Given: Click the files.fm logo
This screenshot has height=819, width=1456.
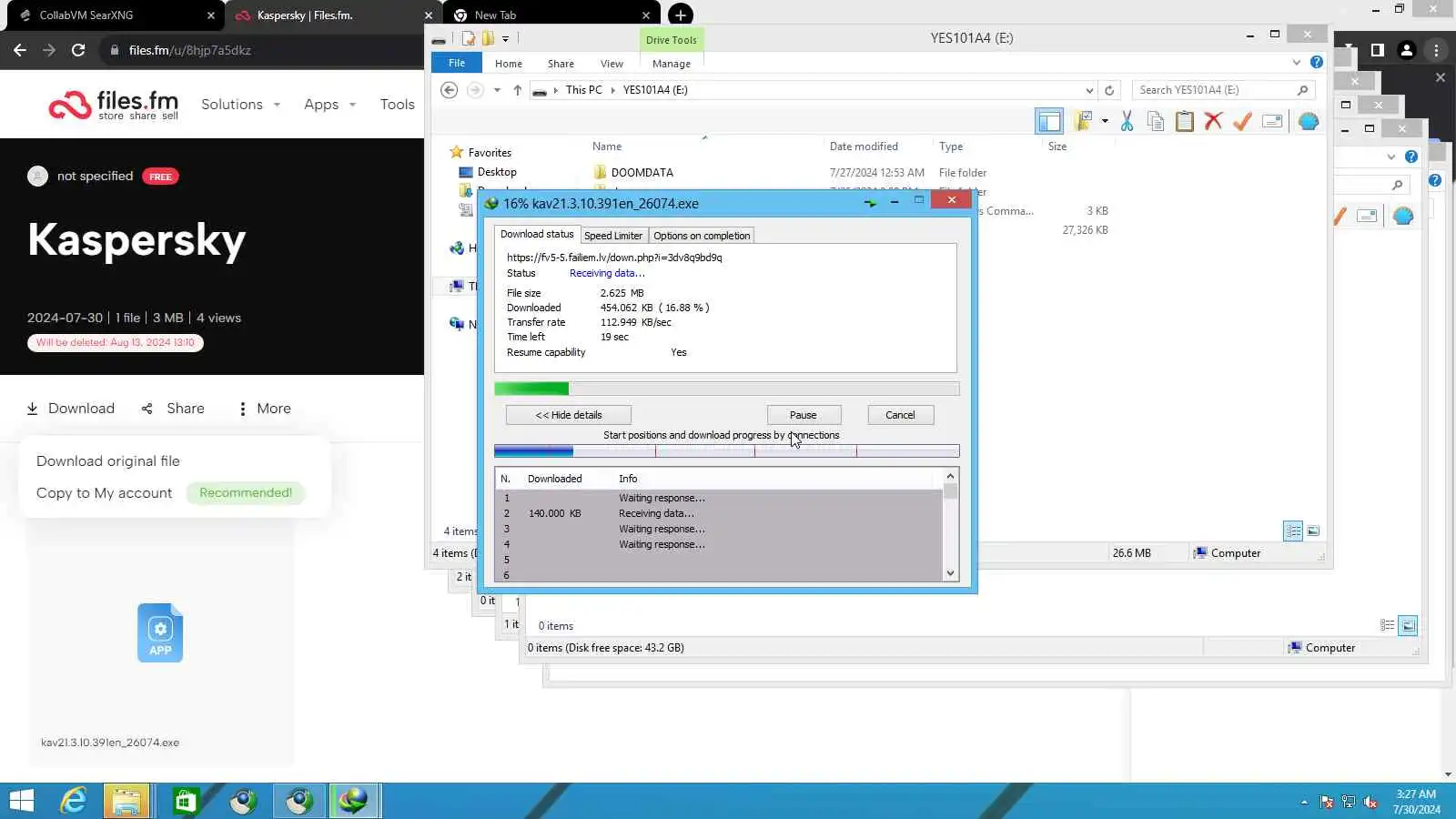Looking at the screenshot, I should pos(114,105).
